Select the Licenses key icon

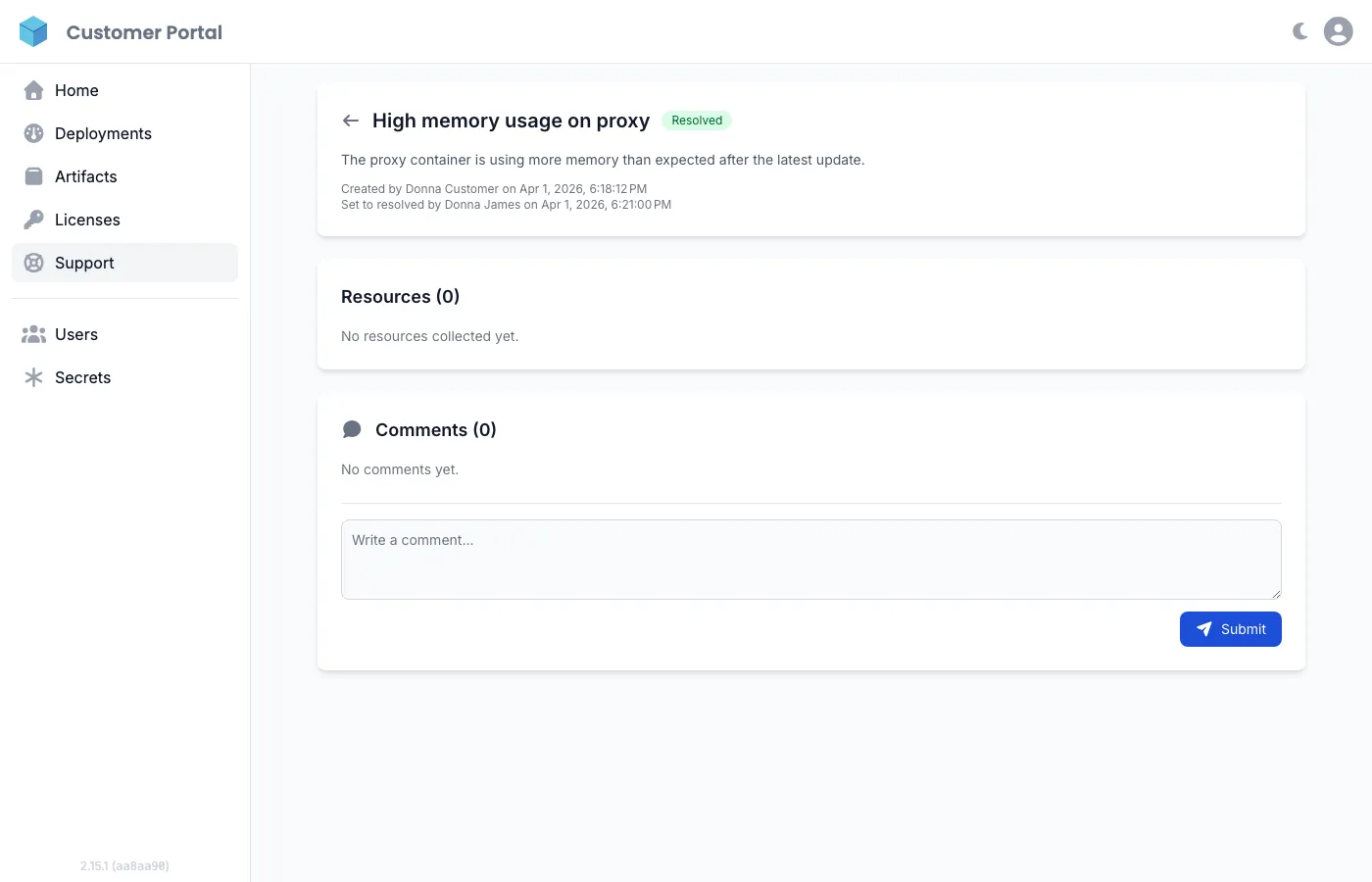coord(33,220)
